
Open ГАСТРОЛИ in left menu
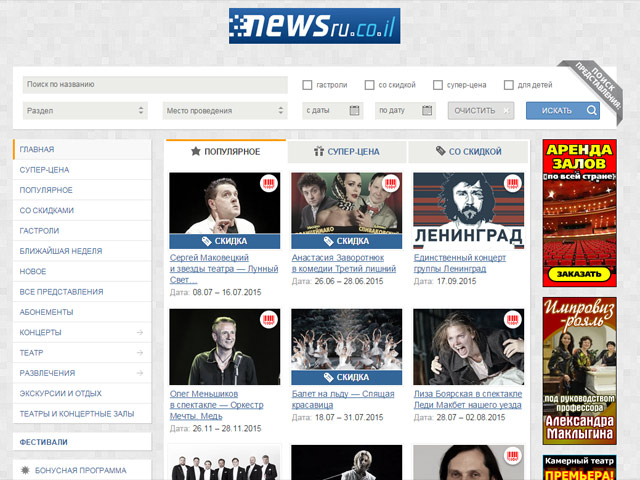tap(82, 231)
